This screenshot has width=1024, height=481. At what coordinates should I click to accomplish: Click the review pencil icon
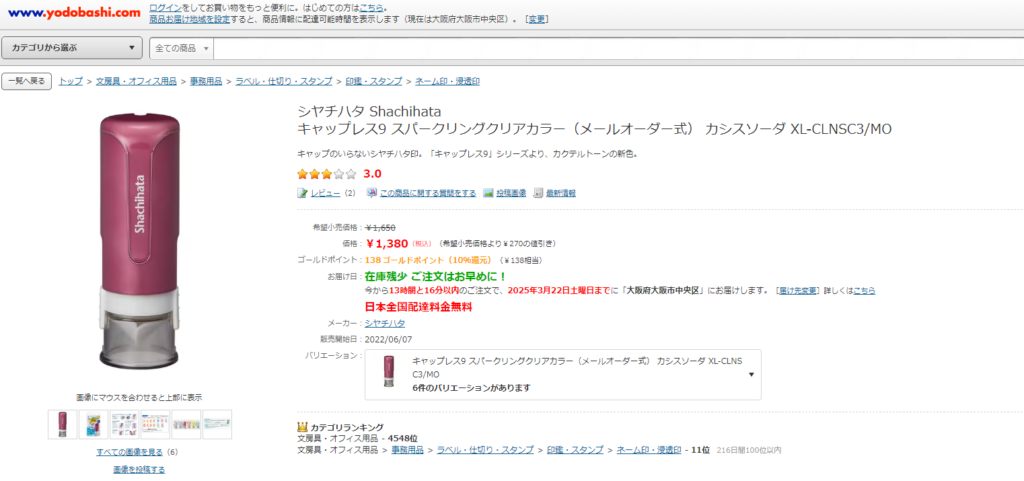tap(302, 193)
